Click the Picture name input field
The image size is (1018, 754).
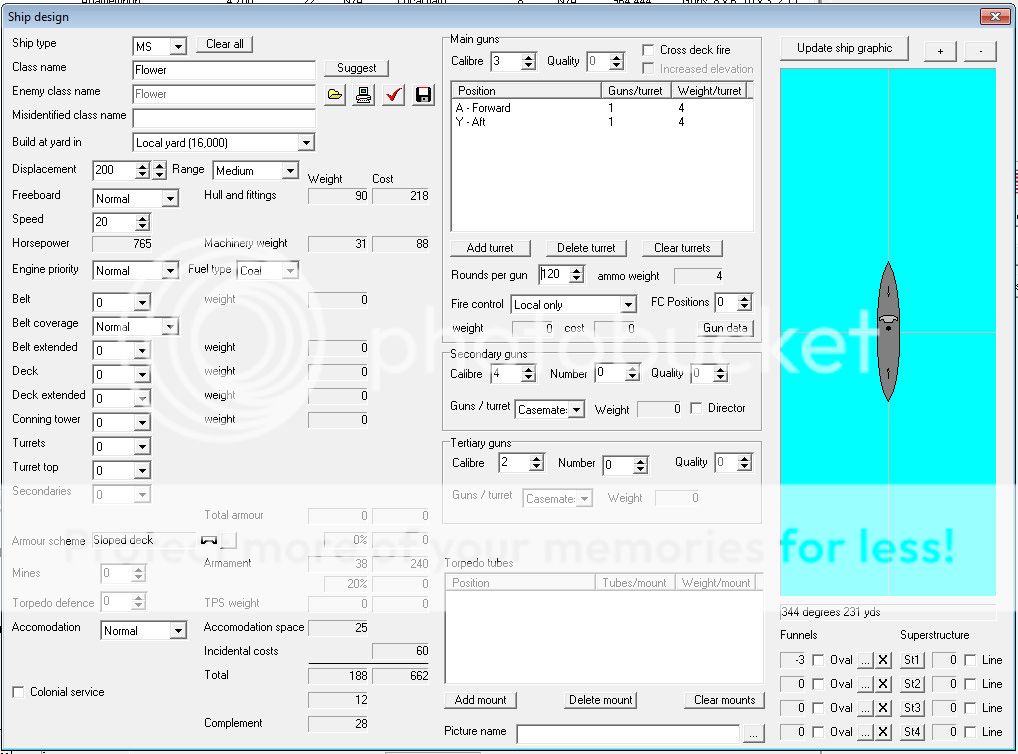628,734
